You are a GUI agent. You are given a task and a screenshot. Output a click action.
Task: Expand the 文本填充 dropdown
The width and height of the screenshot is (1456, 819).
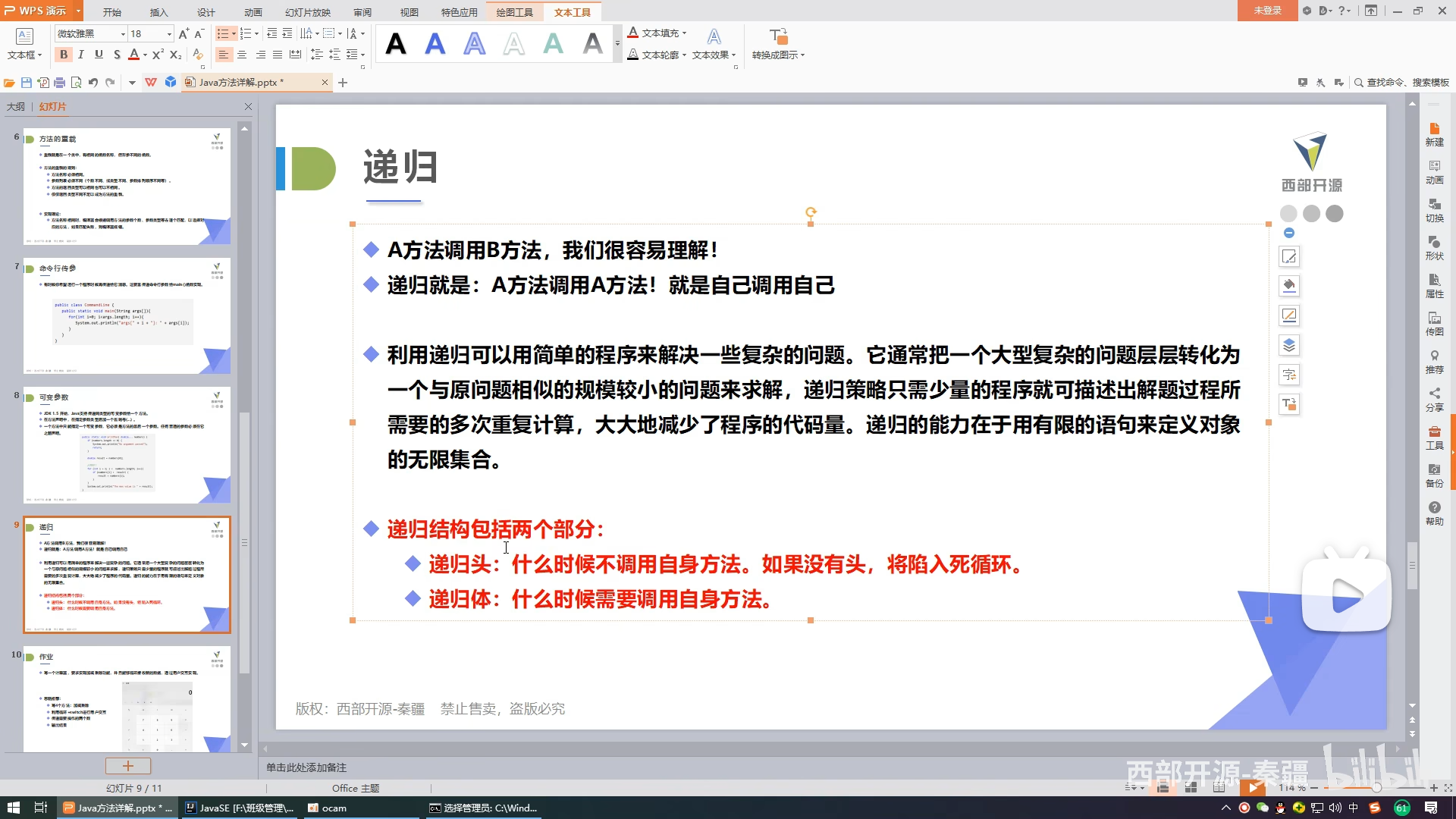point(684,33)
